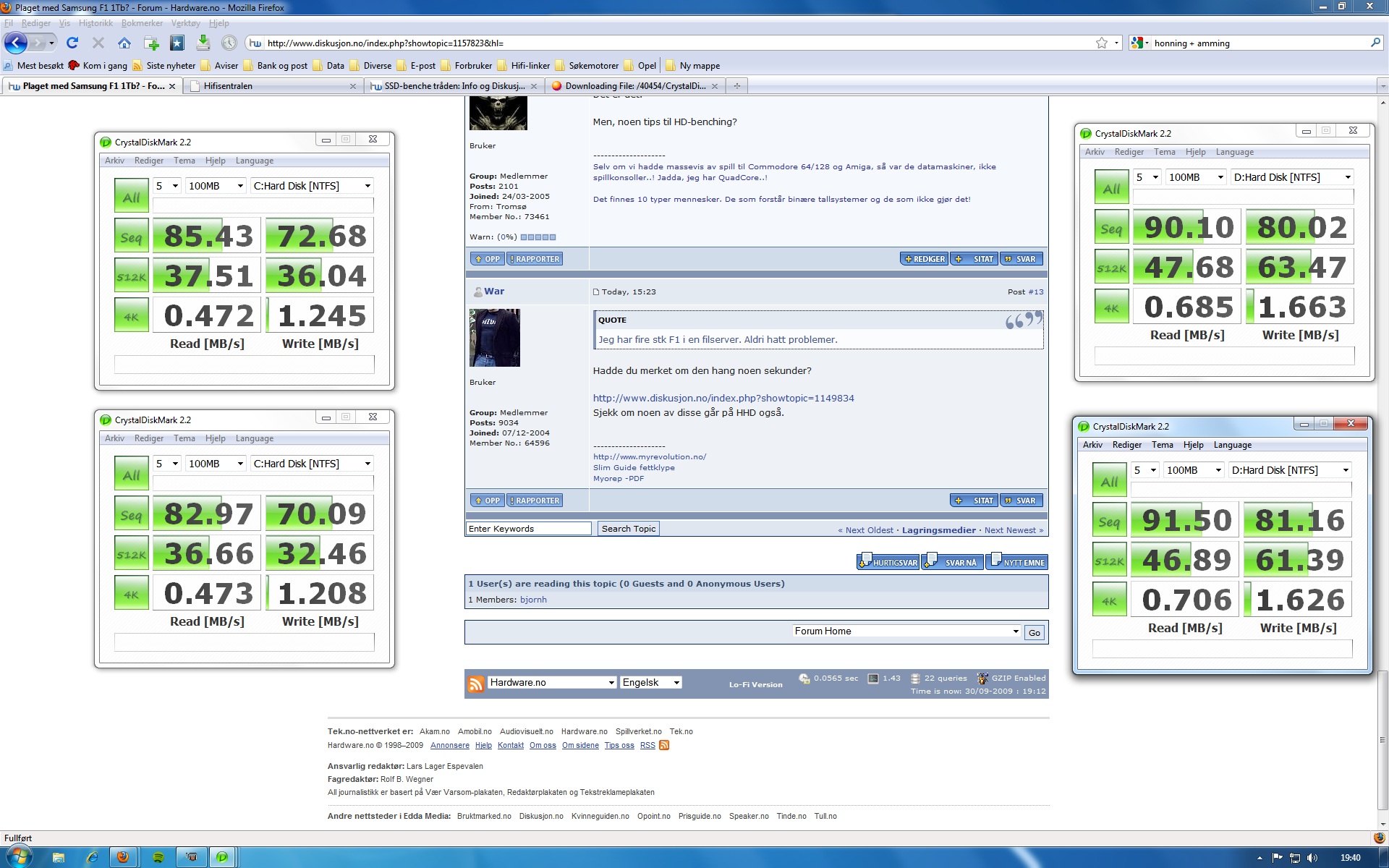Open new tab via folder-plus toolbar icon
1389x868 pixels.
coord(151,43)
